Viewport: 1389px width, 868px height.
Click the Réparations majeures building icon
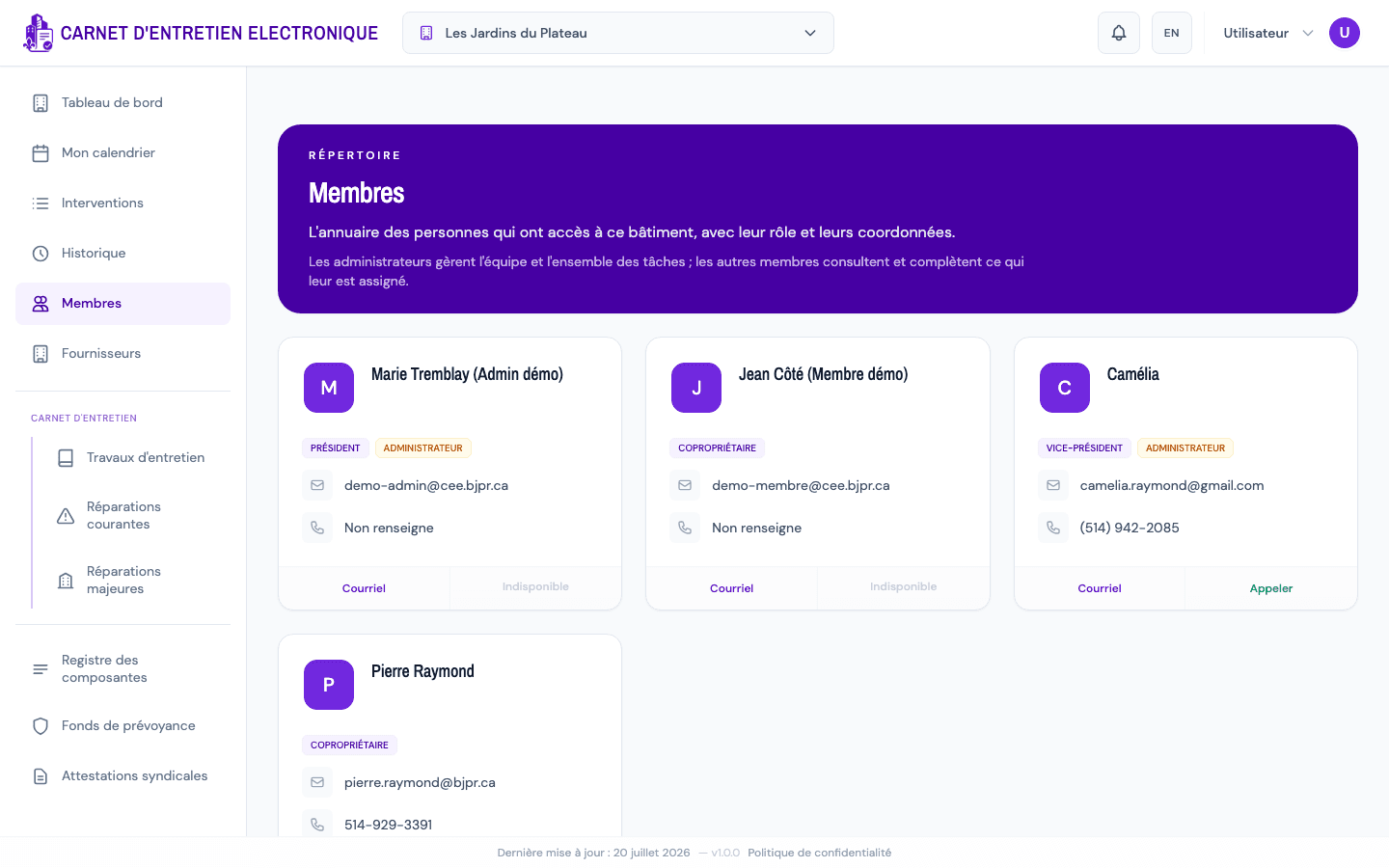[66, 581]
